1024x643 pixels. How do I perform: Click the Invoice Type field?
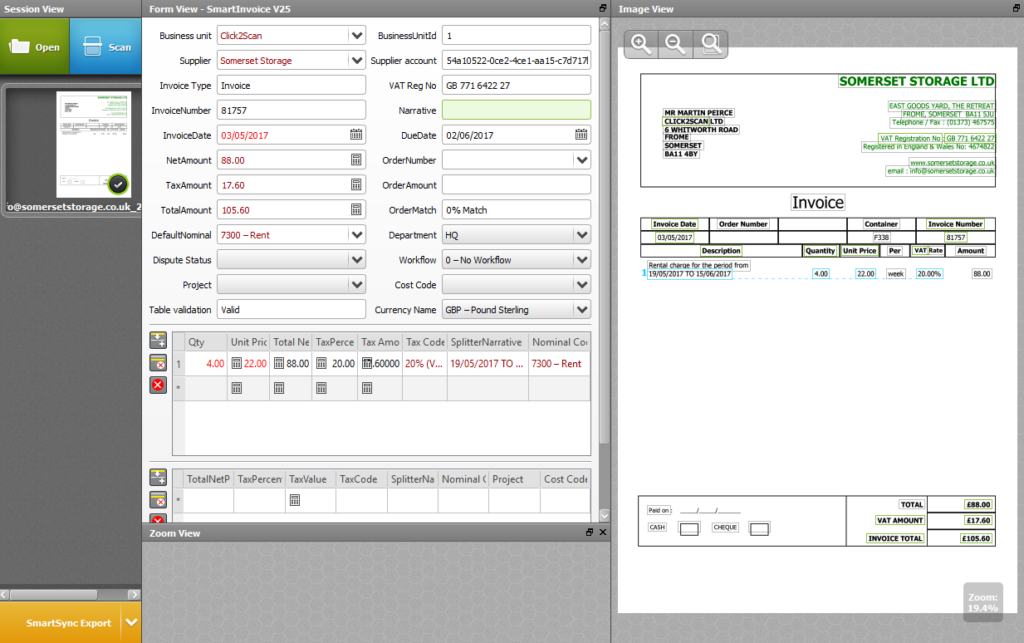pyautogui.click(x=291, y=86)
